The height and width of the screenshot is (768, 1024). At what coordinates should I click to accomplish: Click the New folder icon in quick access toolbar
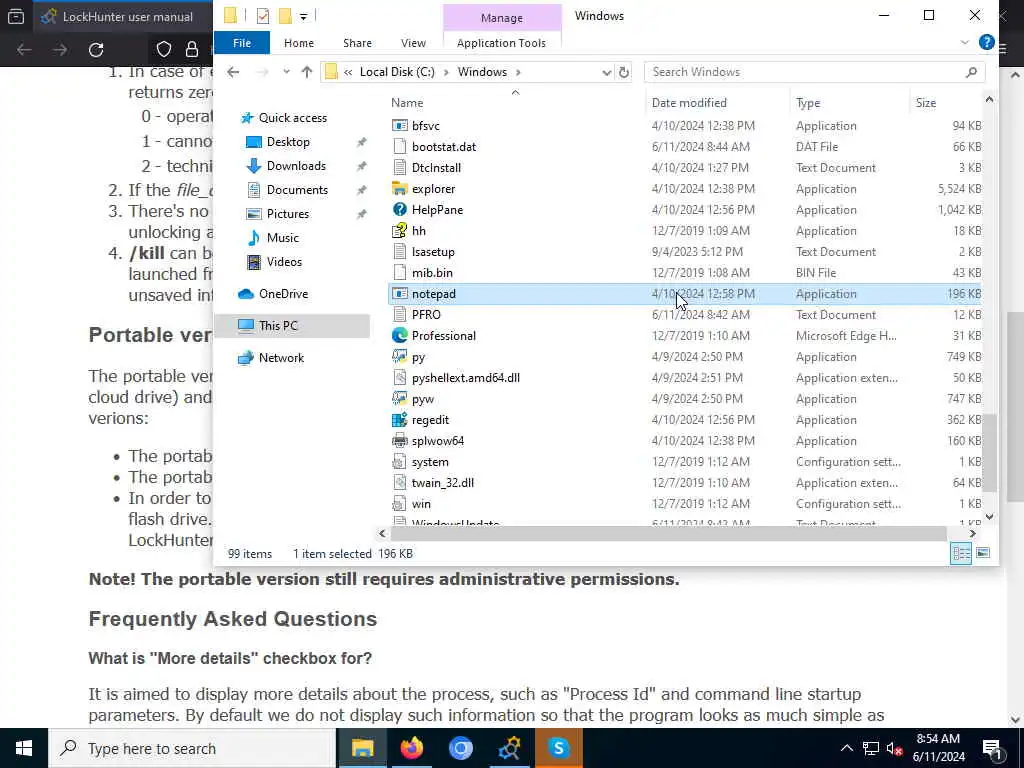tap(285, 16)
